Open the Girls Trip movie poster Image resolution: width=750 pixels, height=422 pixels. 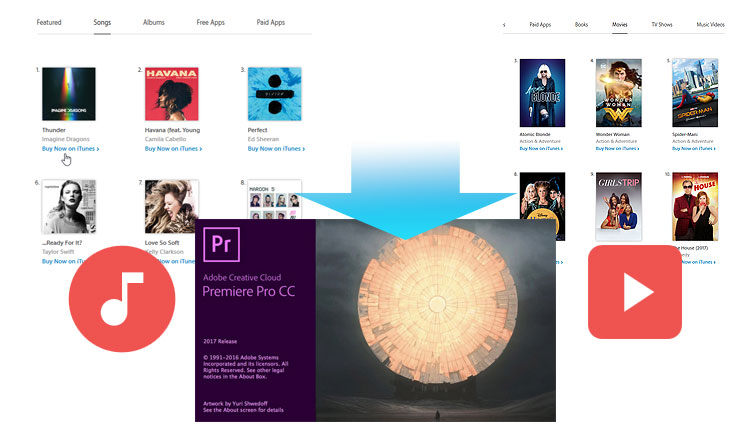point(617,206)
